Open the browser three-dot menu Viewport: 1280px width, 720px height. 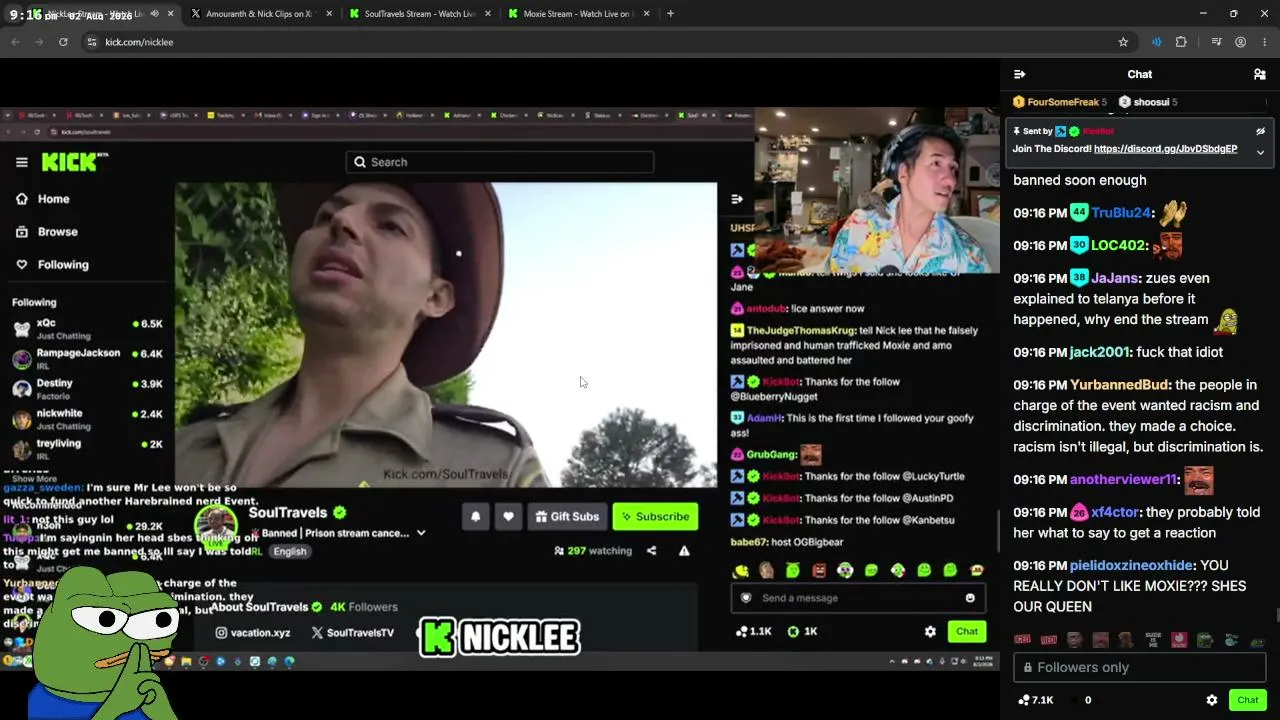click(x=1264, y=42)
